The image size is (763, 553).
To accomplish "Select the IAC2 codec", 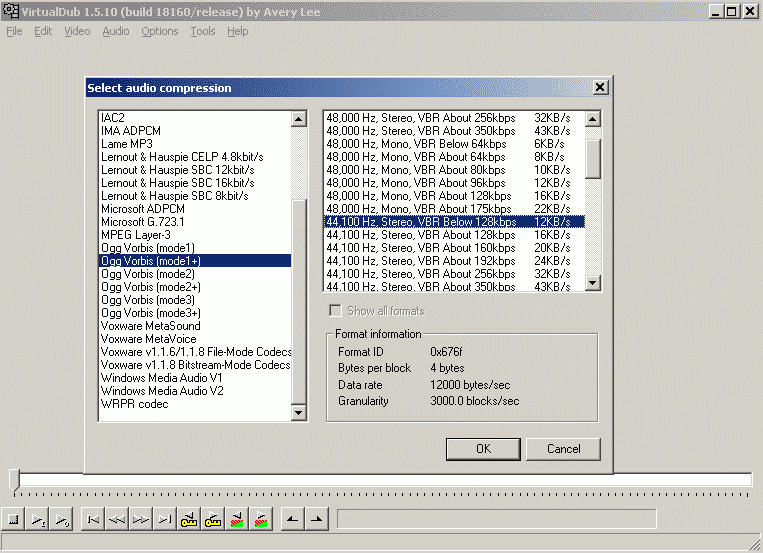I will click(x=195, y=118).
